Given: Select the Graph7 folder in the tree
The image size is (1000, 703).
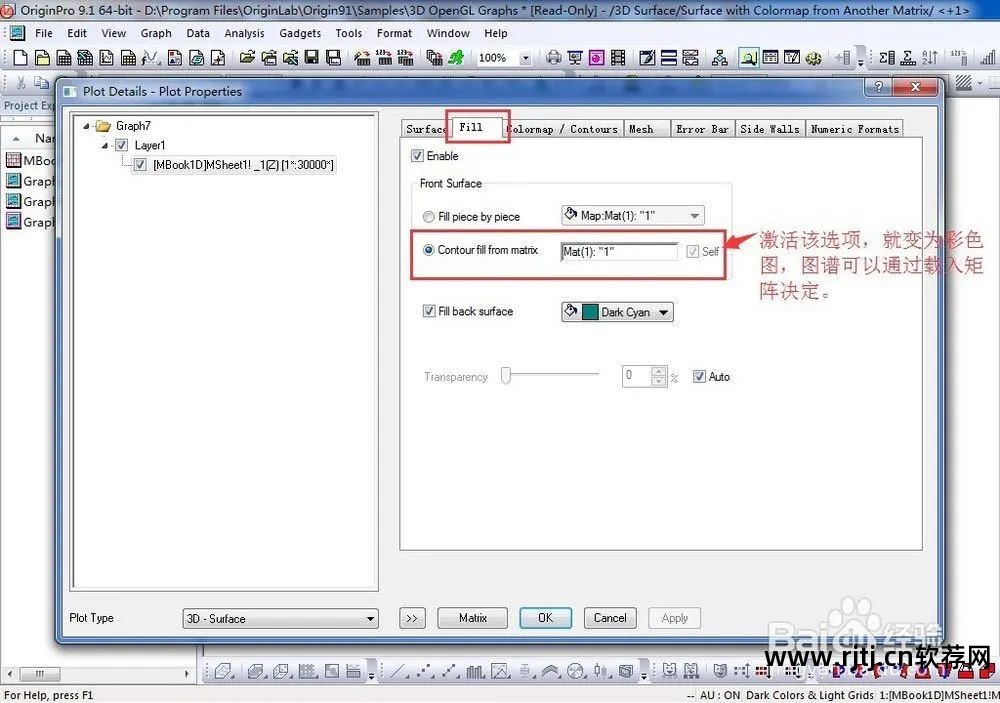Looking at the screenshot, I should pos(133,126).
